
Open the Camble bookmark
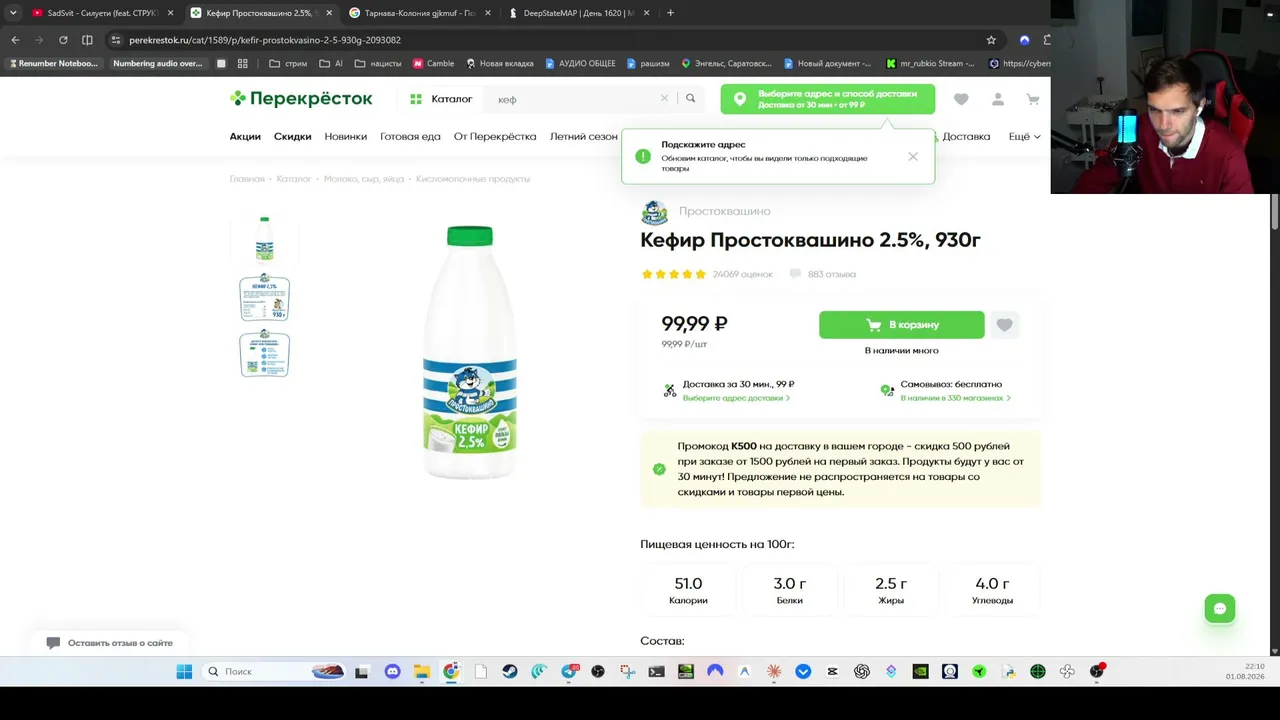[x=433, y=63]
